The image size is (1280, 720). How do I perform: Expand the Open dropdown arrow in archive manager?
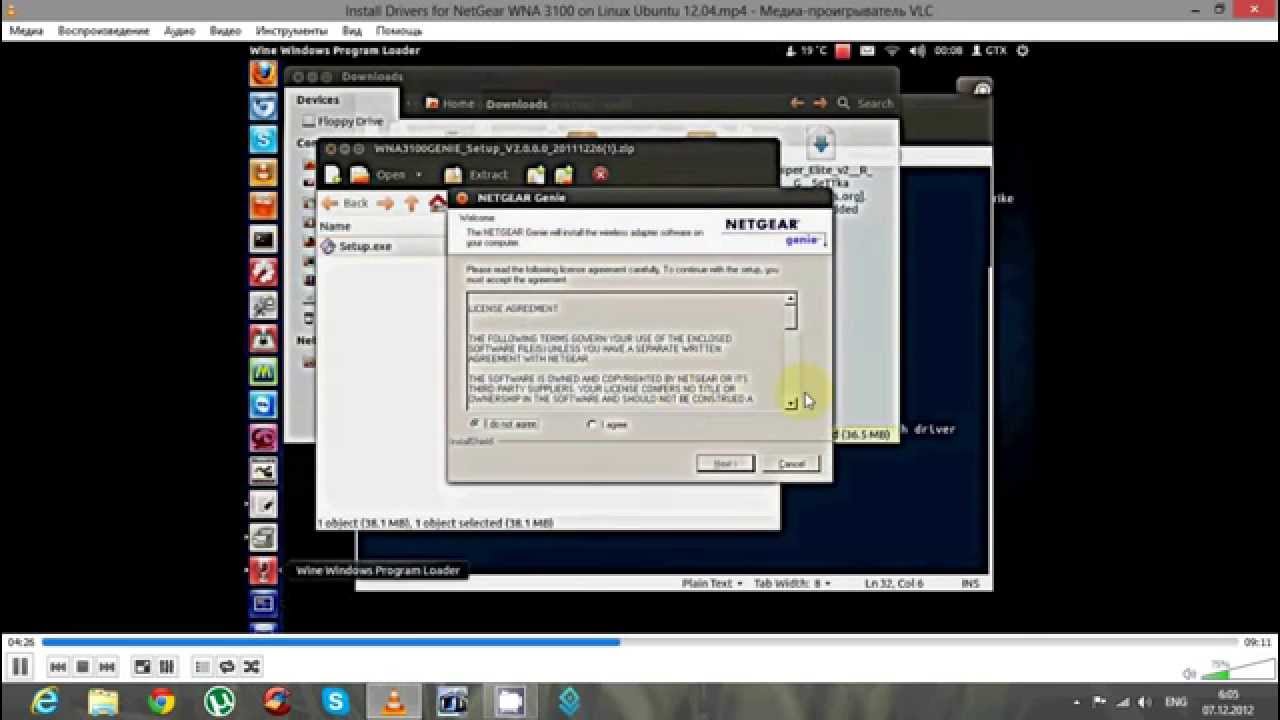[419, 175]
